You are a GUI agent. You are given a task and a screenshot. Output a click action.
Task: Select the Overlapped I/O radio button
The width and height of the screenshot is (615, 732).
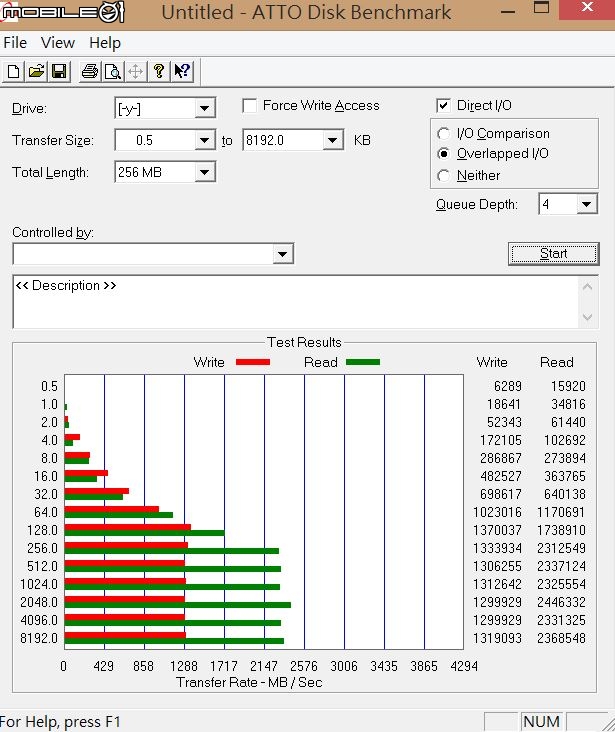pos(444,154)
